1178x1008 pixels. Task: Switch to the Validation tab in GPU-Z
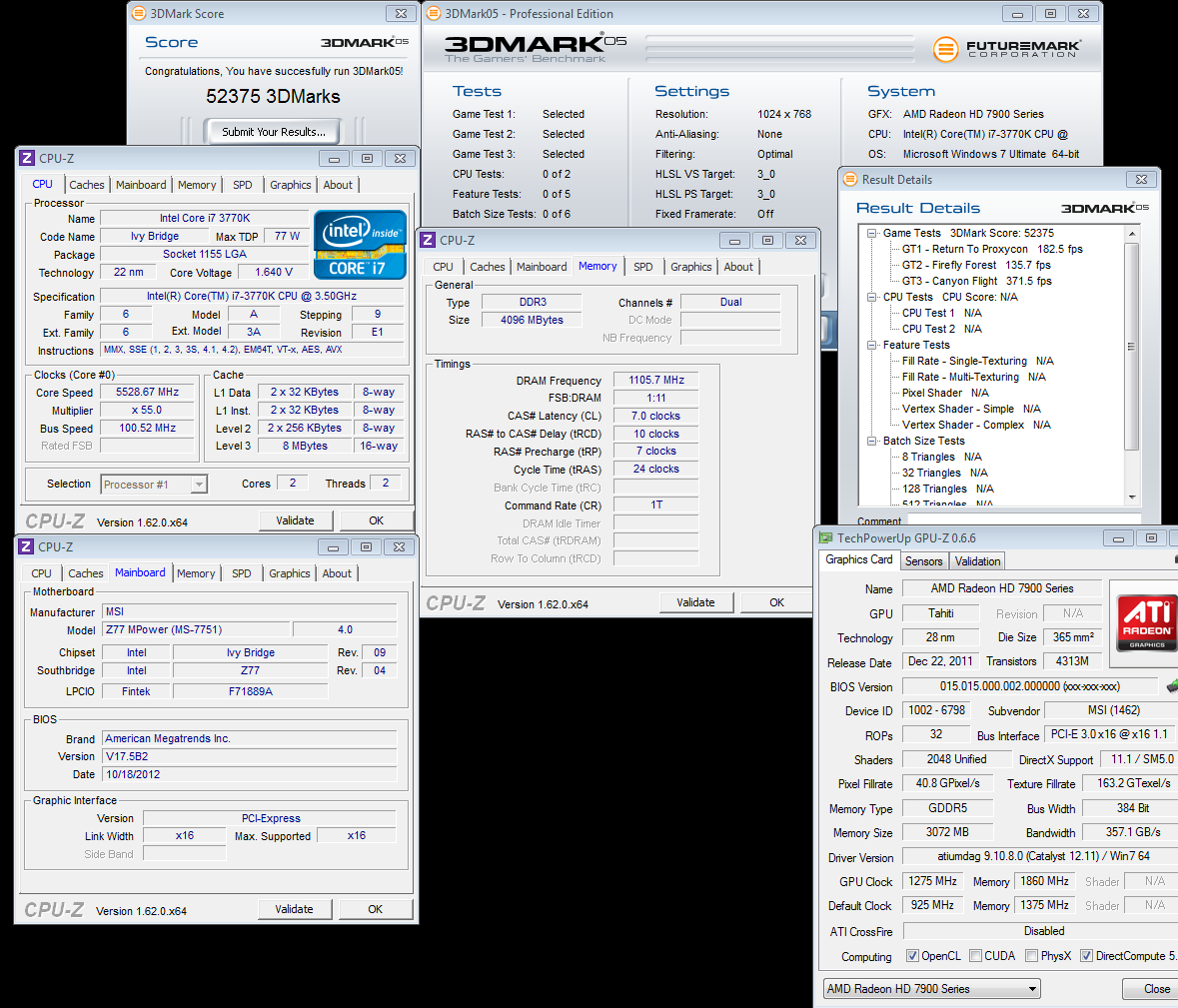(x=977, y=561)
